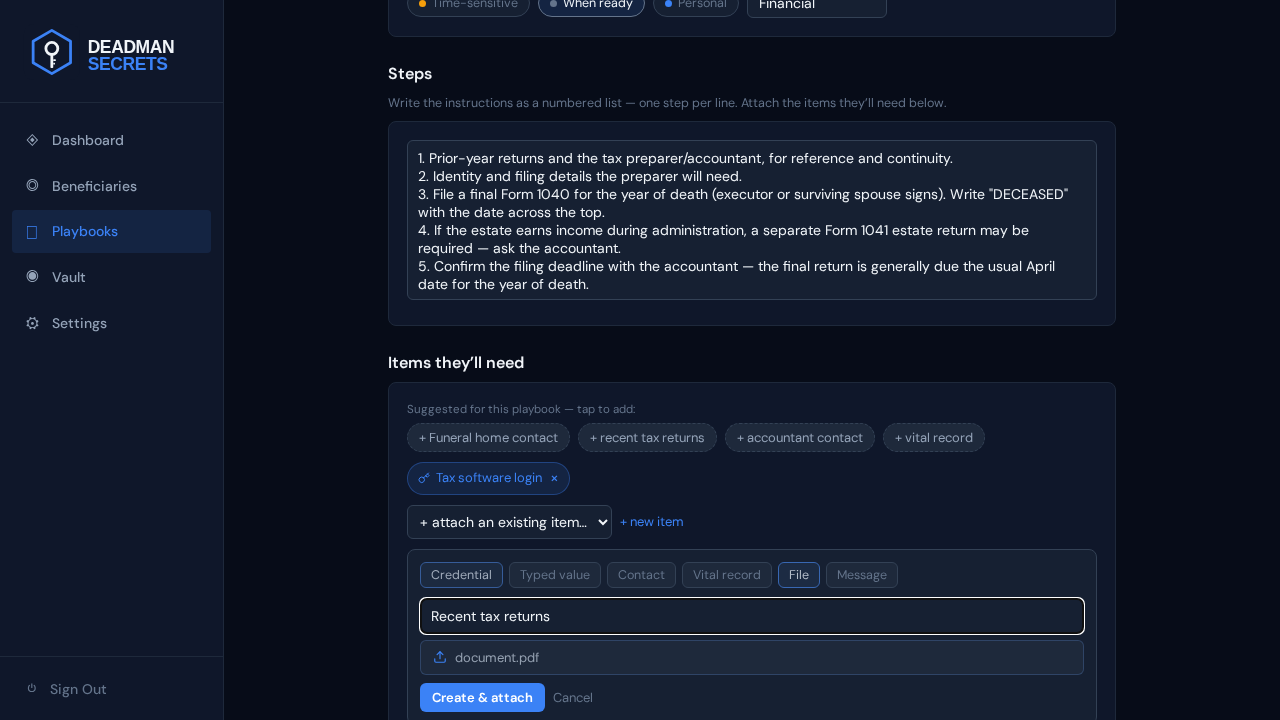The width and height of the screenshot is (1280, 720).
Task: Select the Time-sensitive urgency option
Action: click(468, 4)
